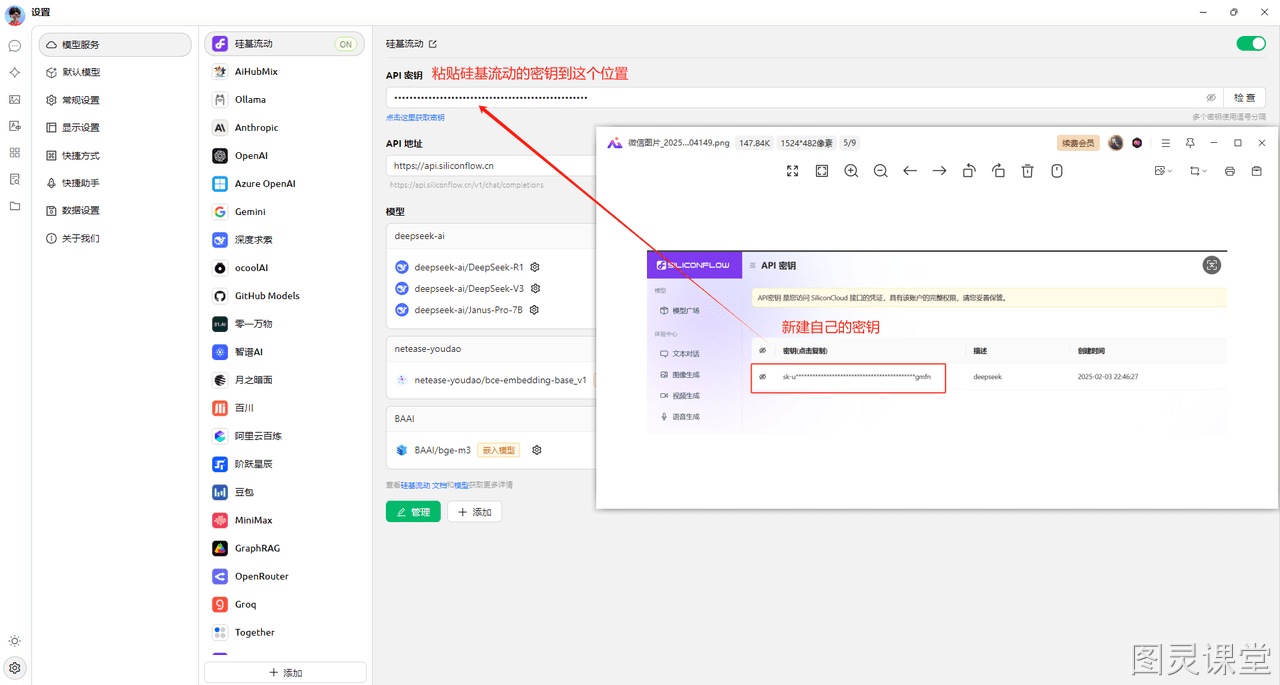
Task: Open the chat assistant icon in left sidebar
Action: 15,46
